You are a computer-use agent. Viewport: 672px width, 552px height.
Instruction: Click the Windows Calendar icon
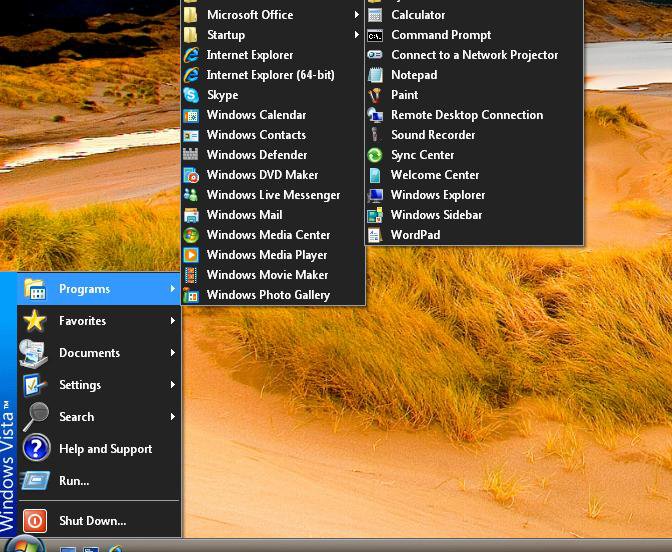pos(191,115)
